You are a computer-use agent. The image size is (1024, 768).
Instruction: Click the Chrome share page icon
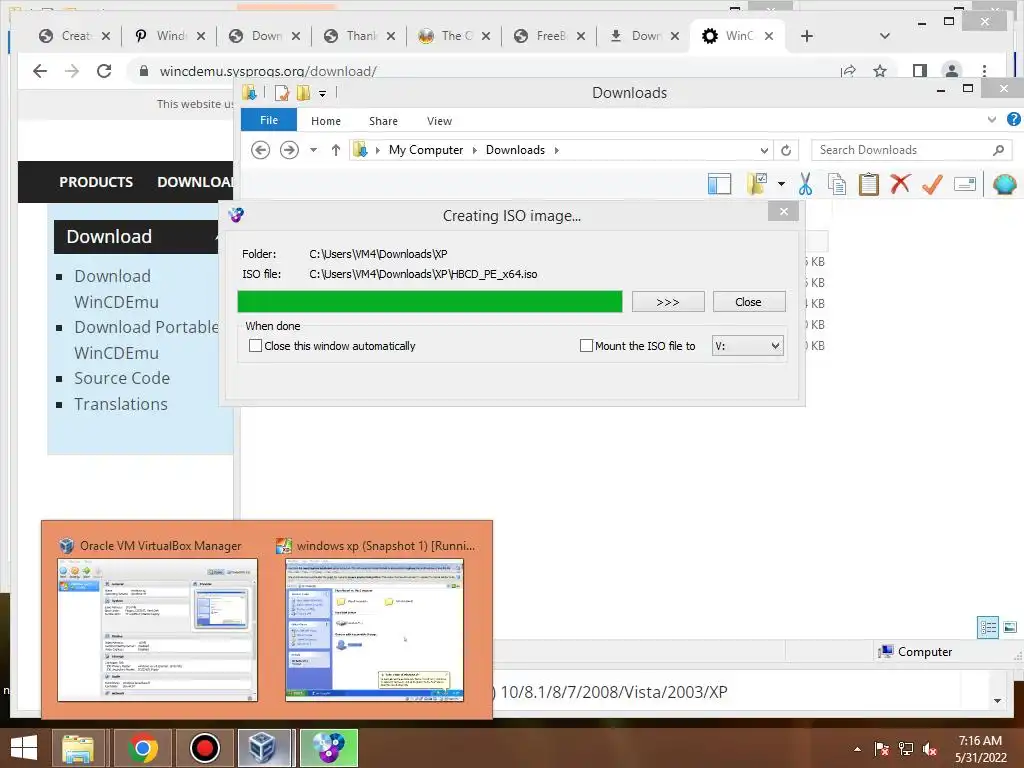(x=848, y=71)
